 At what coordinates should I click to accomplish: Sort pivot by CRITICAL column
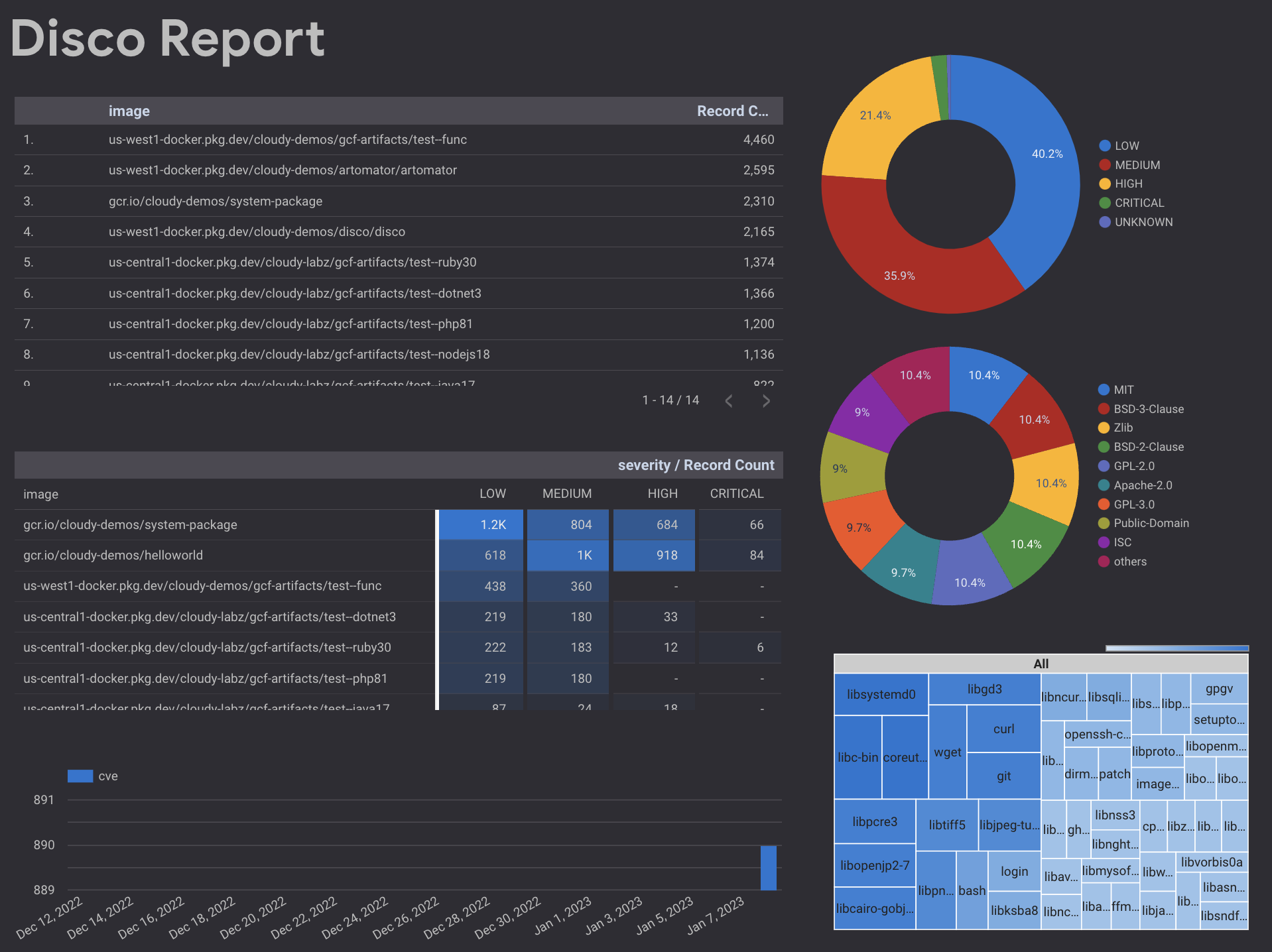click(737, 493)
